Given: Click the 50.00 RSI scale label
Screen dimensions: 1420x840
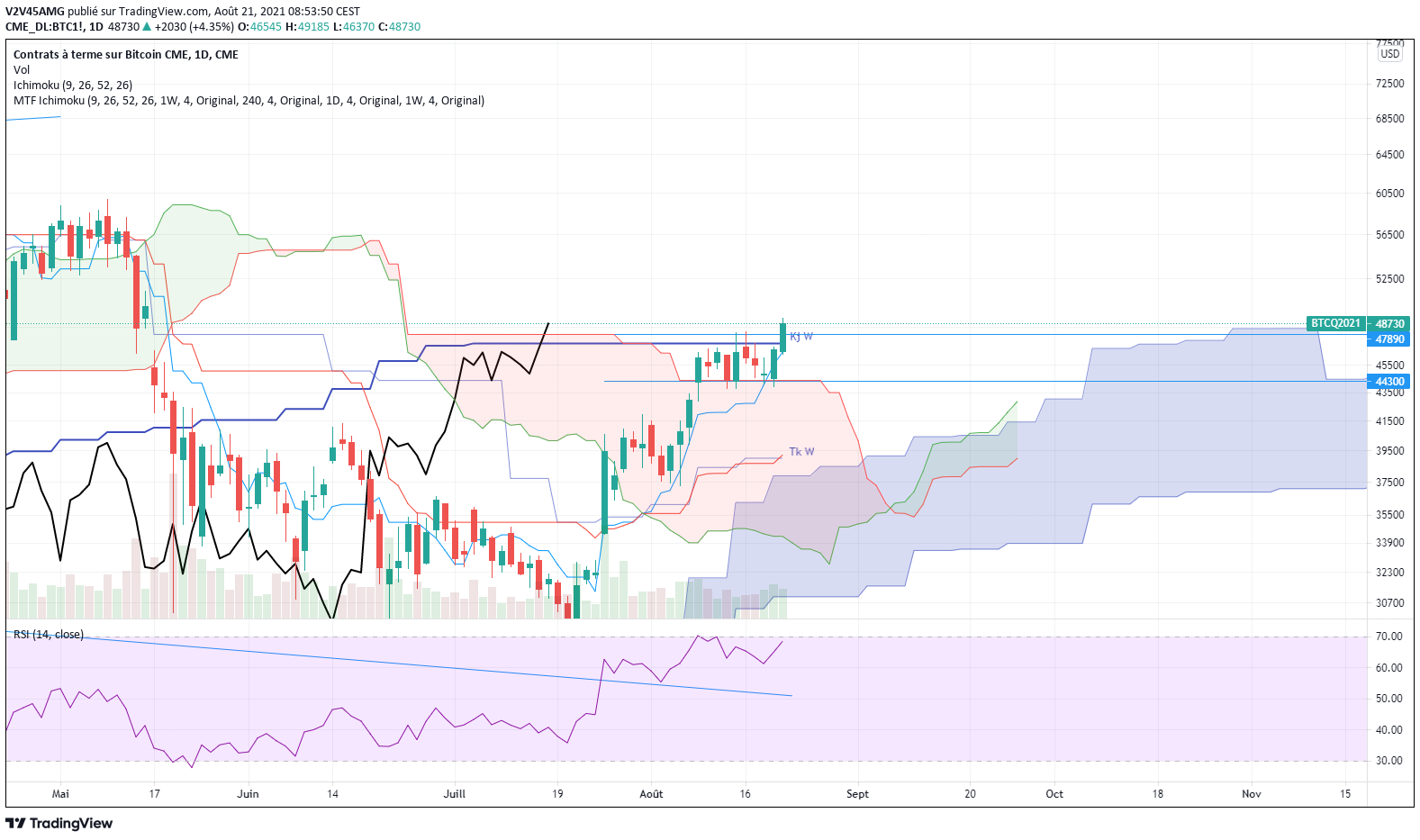Looking at the screenshot, I should (x=1389, y=699).
